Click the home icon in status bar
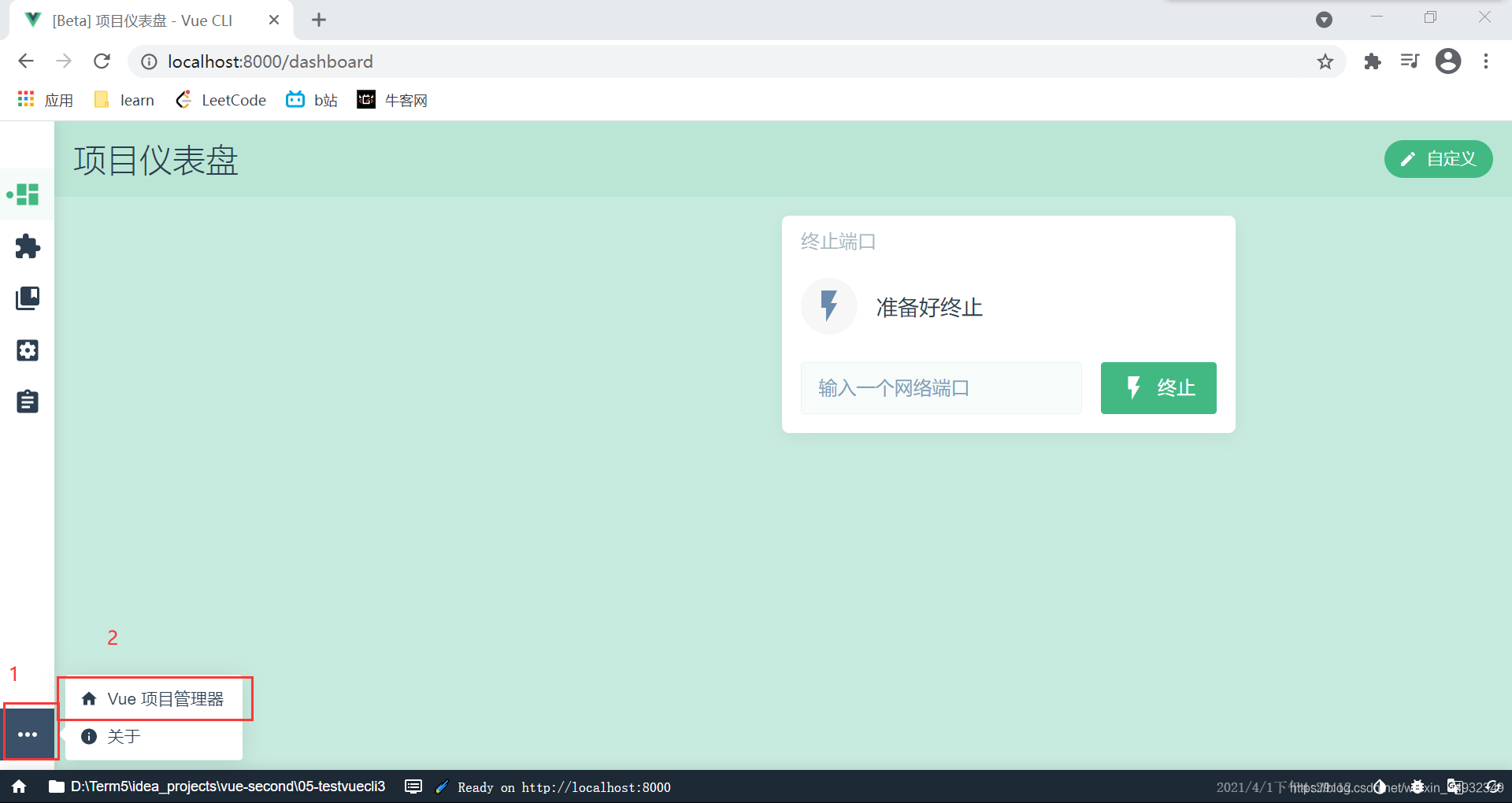Viewport: 1512px width, 803px height. click(19, 786)
